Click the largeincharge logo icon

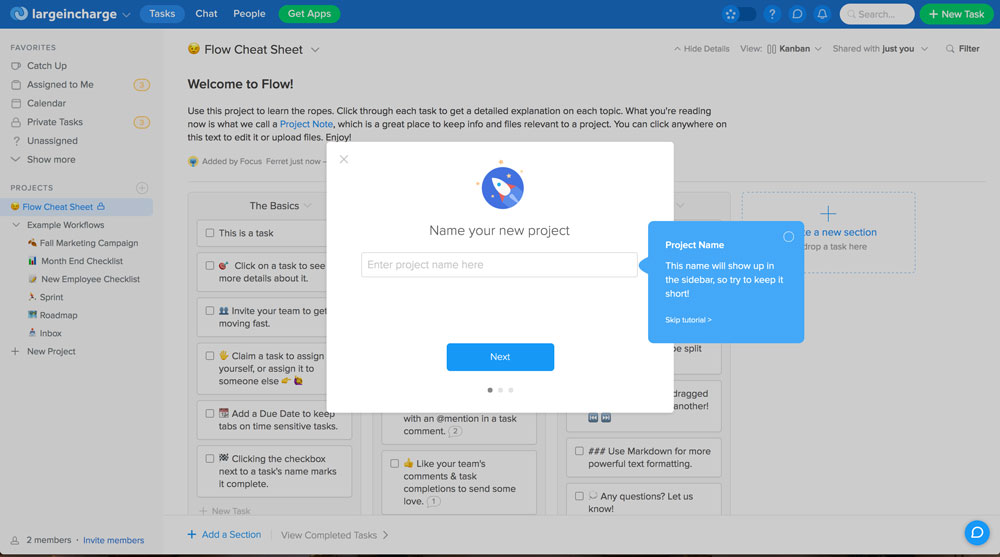tap(19, 13)
